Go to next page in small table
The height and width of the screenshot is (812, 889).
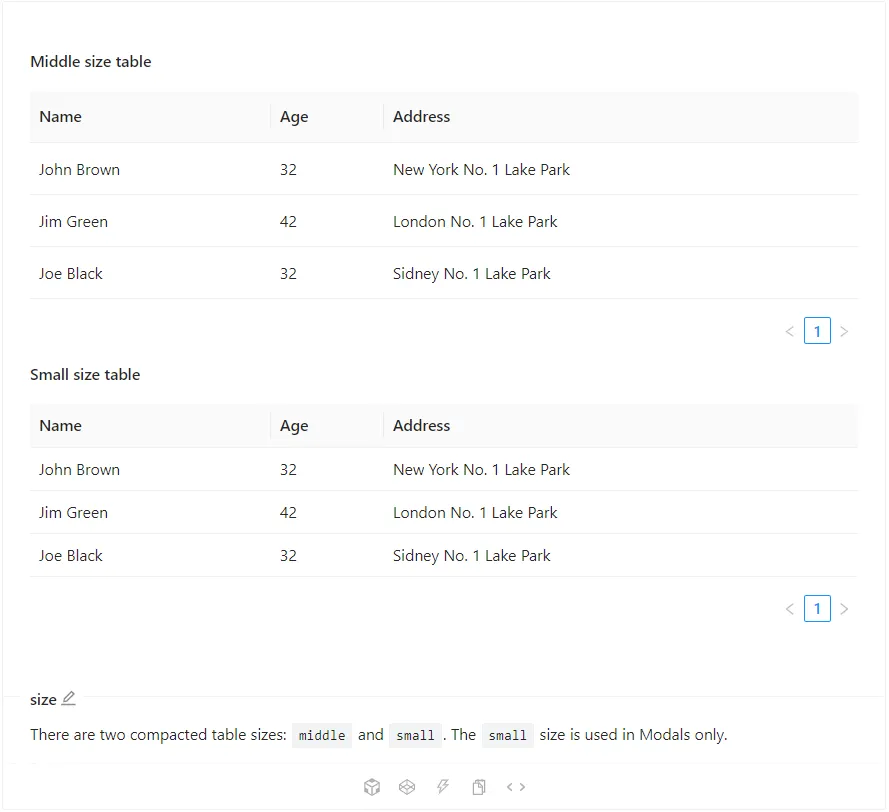pos(844,609)
